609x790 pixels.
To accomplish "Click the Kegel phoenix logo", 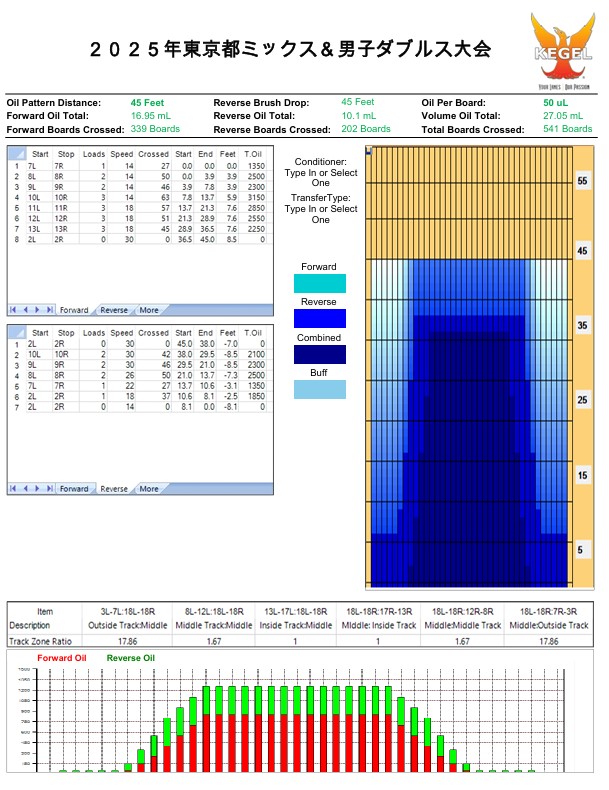I will (x=563, y=50).
